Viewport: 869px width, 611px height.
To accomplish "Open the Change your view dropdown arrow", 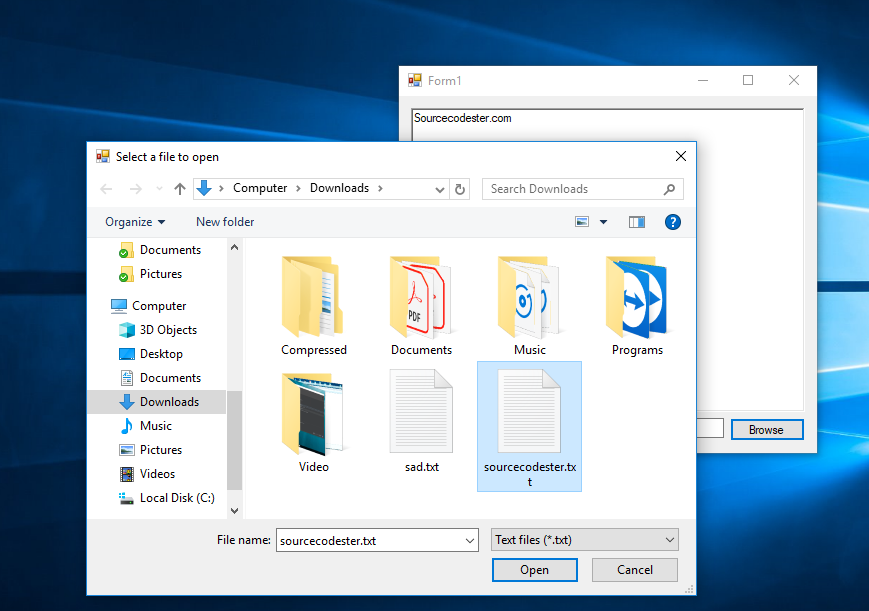I will coord(603,222).
